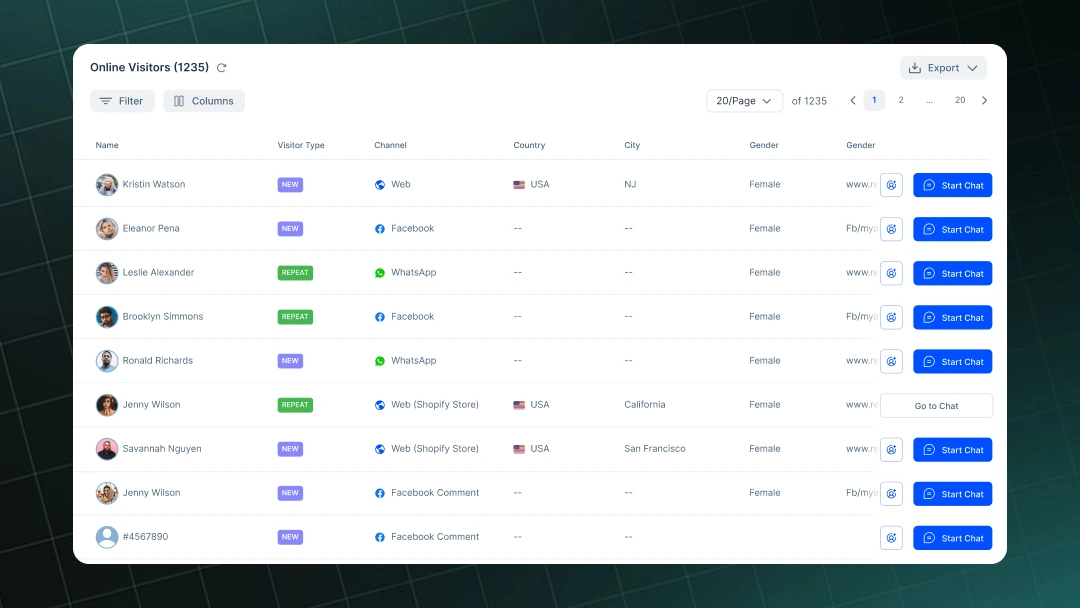1080x608 pixels.
Task: Click the round icon button in the Facebook Comment Jenny Wilson row
Action: click(x=891, y=494)
